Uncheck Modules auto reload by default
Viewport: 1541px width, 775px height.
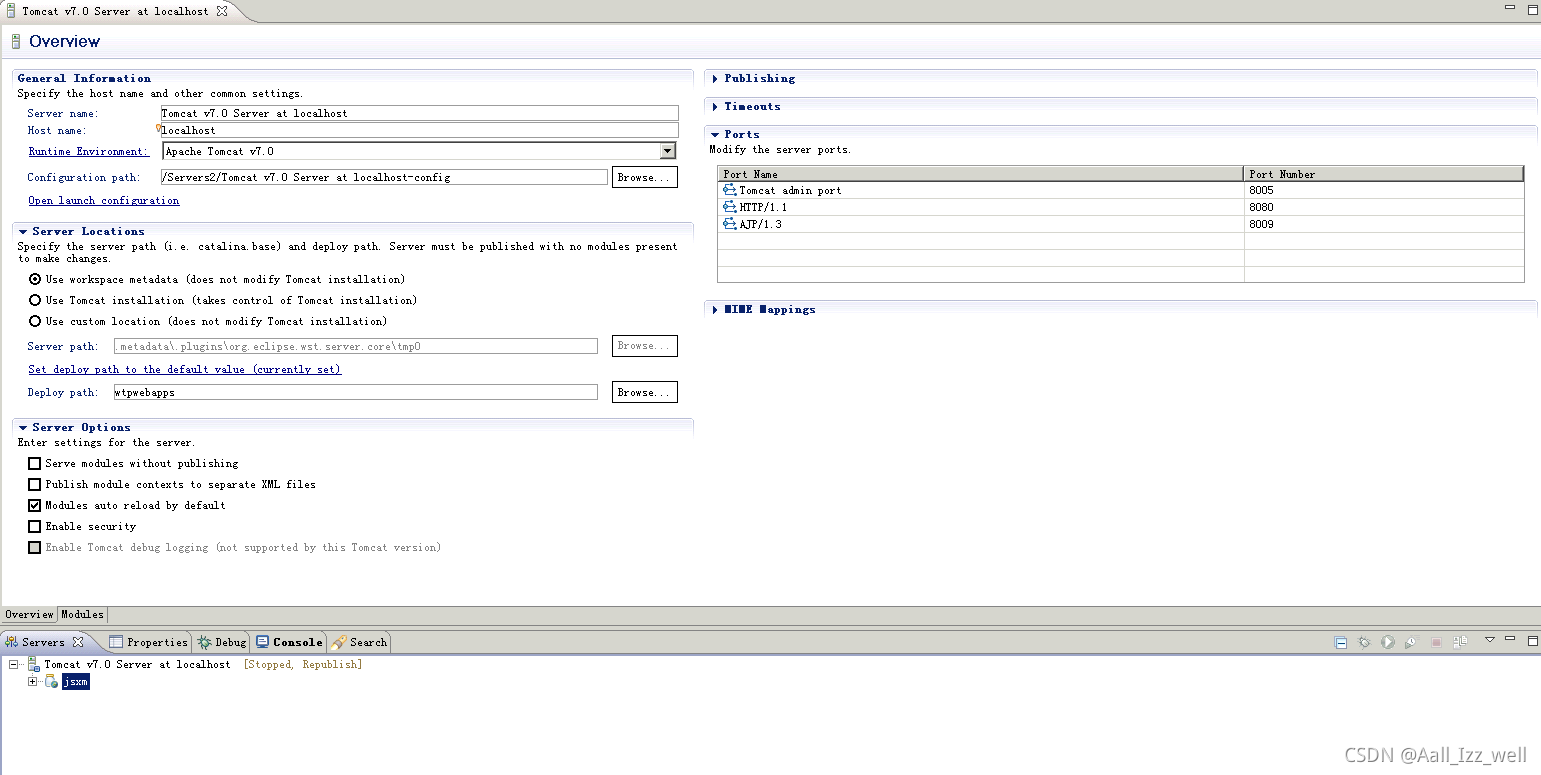pyautogui.click(x=35, y=505)
